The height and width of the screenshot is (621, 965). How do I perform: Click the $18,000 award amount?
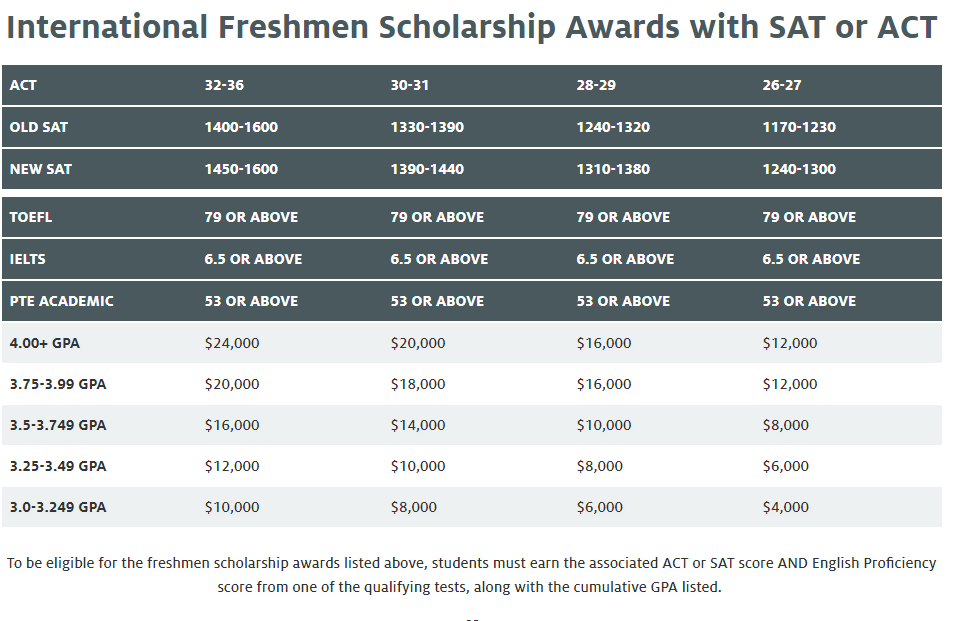[x=418, y=384]
